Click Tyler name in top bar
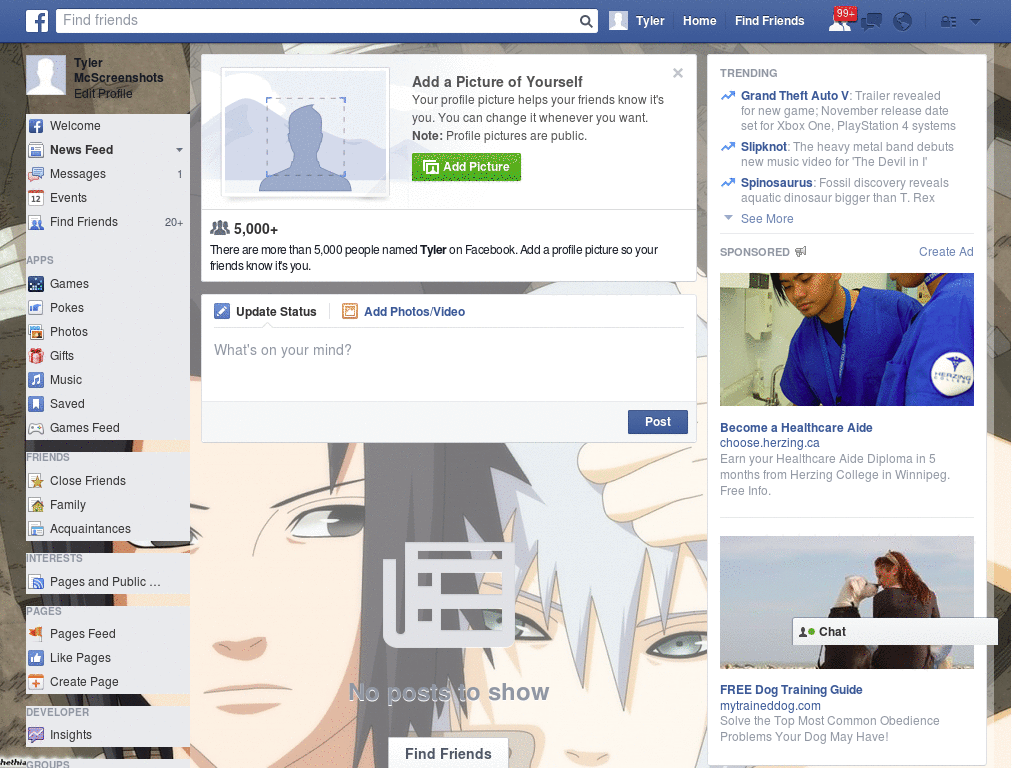Viewport: 1024px width, 768px height. 650,21
